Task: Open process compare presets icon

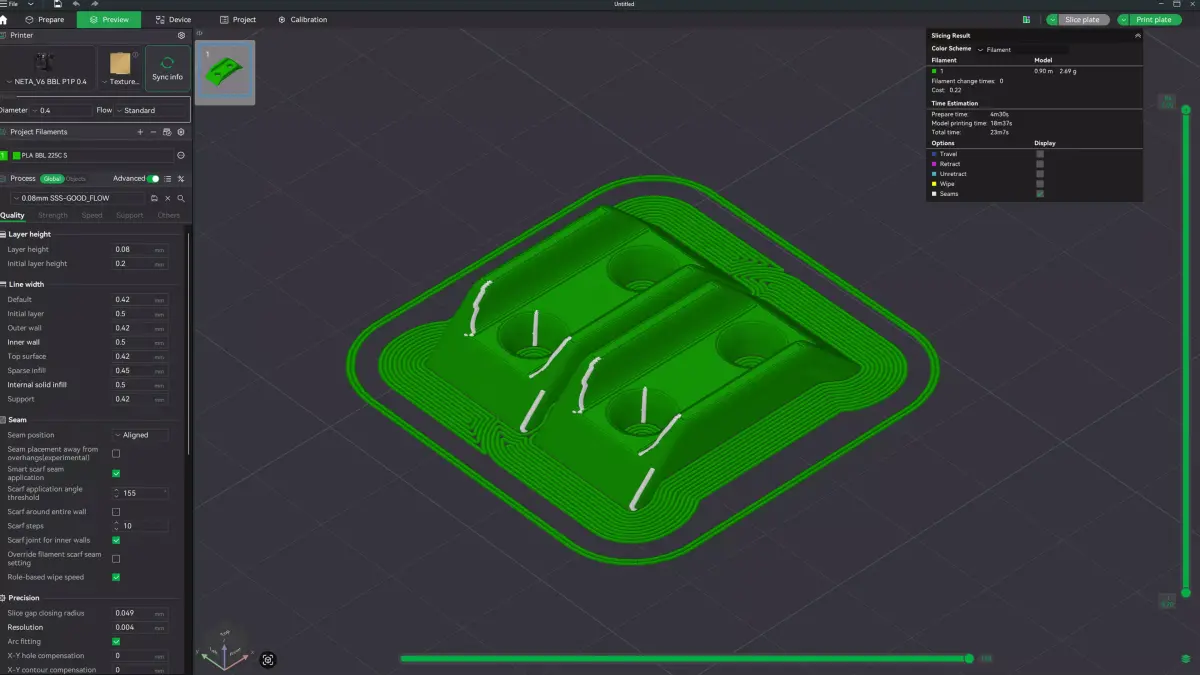Action: coord(181,179)
